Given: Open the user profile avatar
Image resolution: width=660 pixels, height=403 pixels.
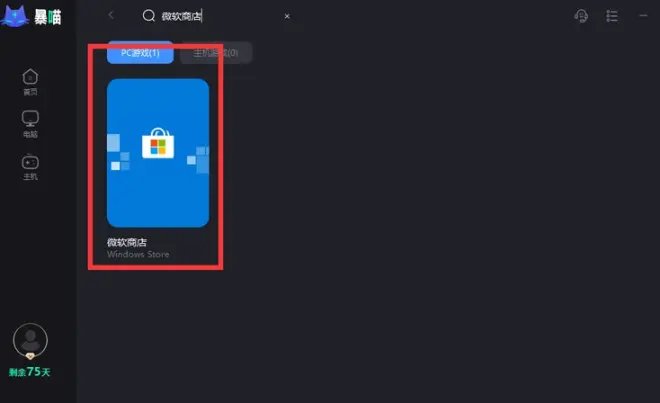Looking at the screenshot, I should pos(30,340).
